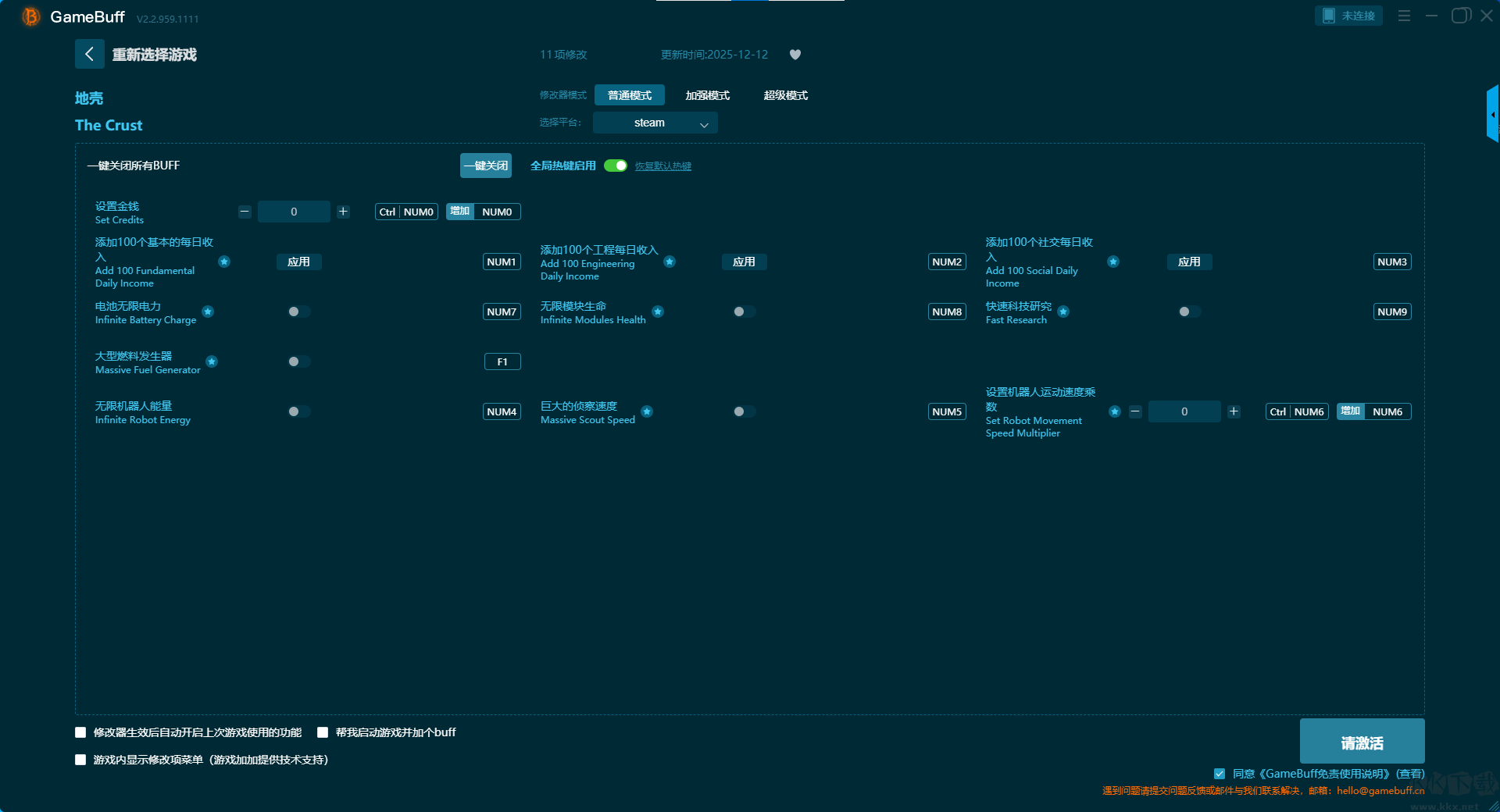1500x812 pixels.
Task: Click the 请激活 activate button
Action: pyautogui.click(x=1362, y=742)
